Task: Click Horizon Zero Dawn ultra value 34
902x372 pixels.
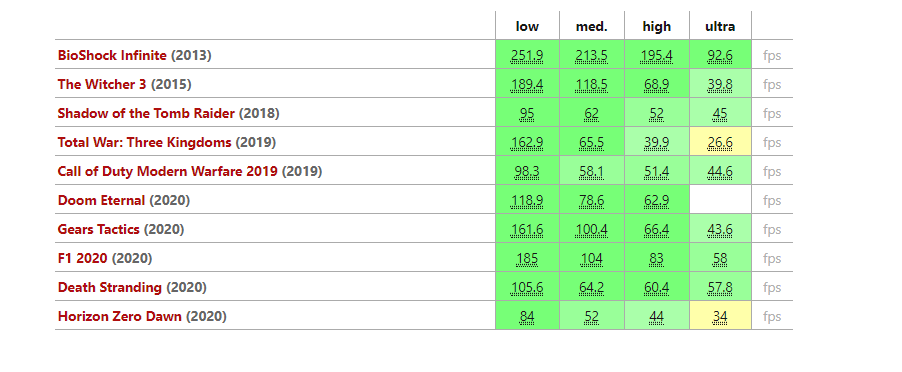Action: 720,316
